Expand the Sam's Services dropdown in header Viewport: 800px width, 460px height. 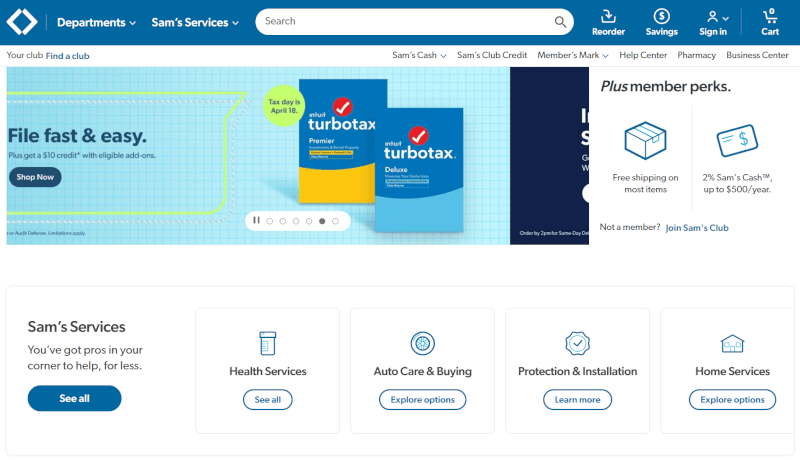point(195,22)
